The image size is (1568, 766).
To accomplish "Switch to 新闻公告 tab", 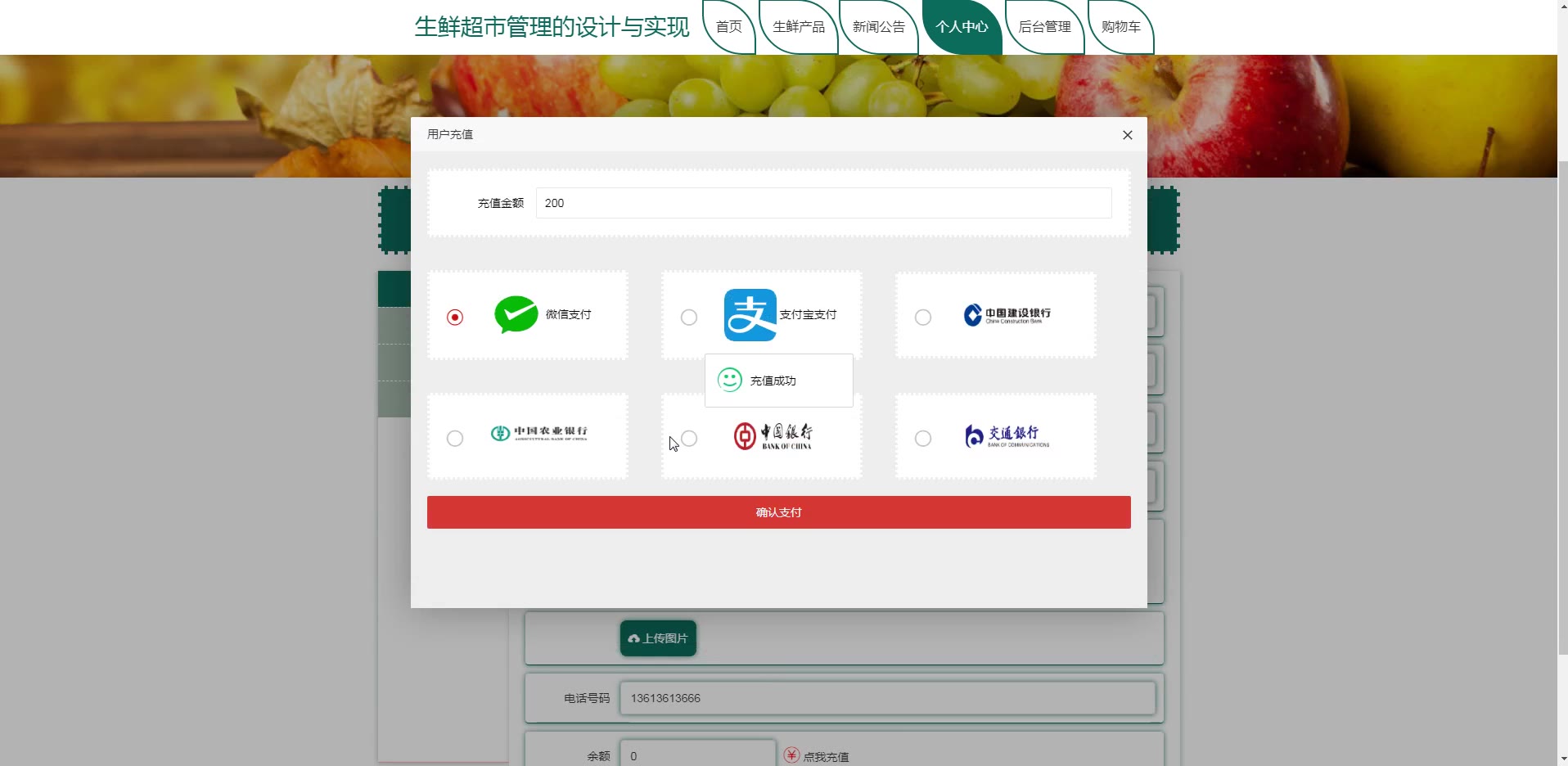I will [879, 27].
